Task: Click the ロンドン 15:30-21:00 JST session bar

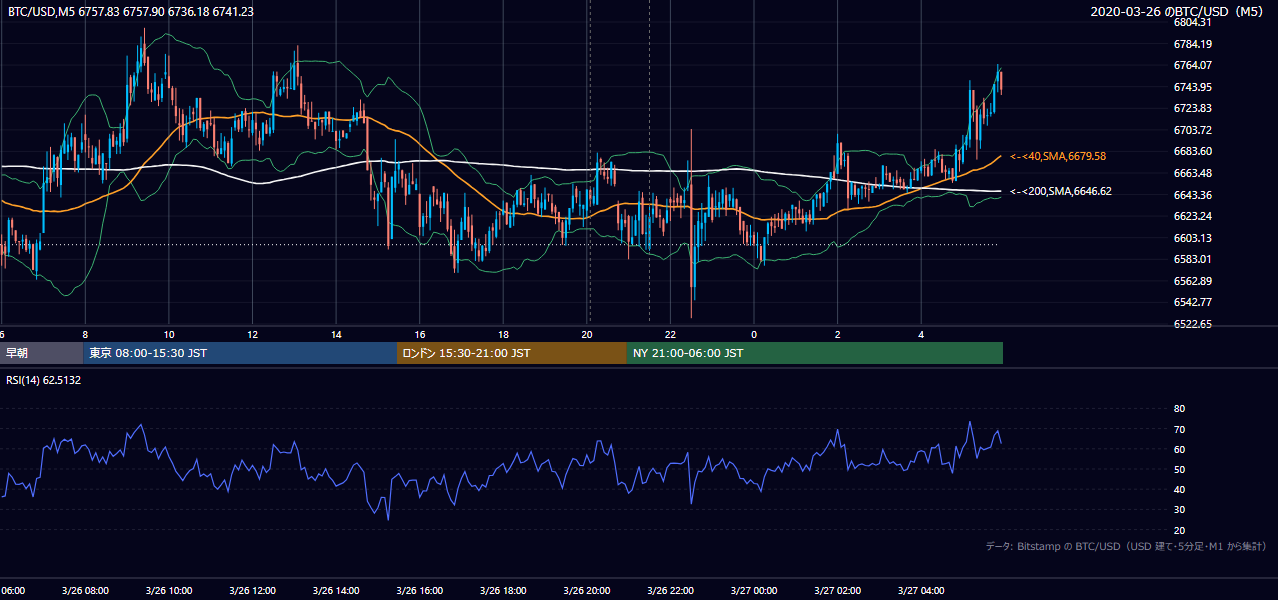Action: 512,353
